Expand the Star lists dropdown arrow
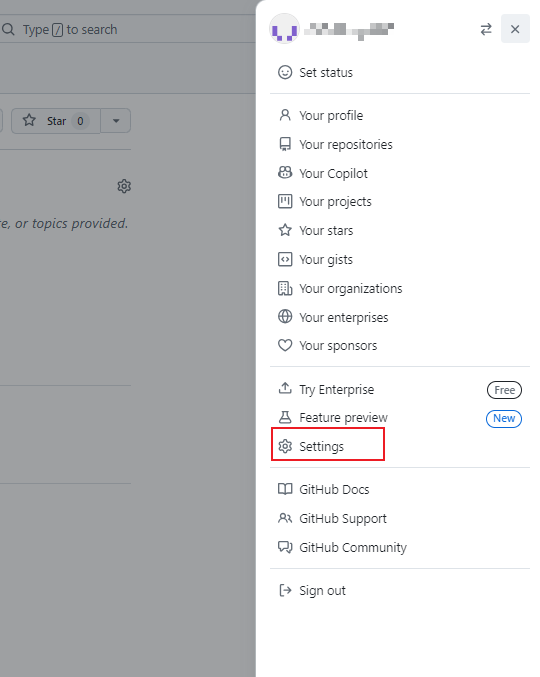The height and width of the screenshot is (677, 540). tap(116, 121)
